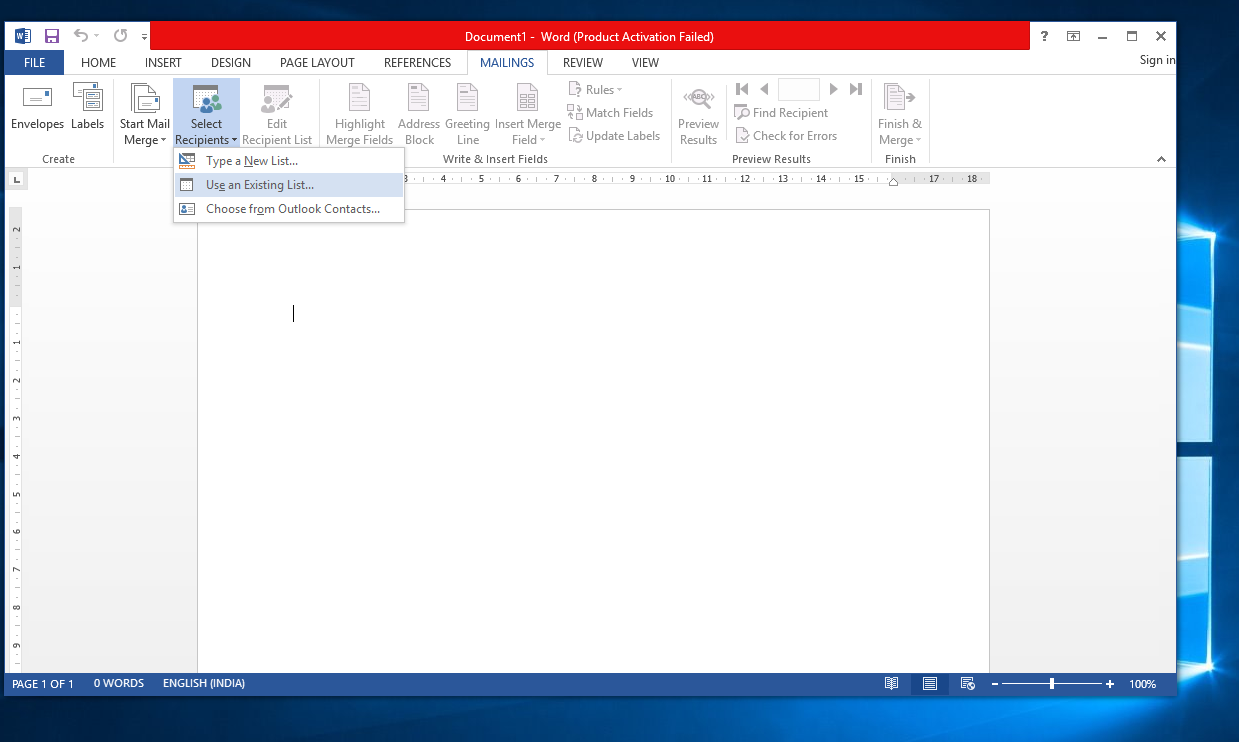Open the Start Mail Merge dropdown

(x=145, y=115)
